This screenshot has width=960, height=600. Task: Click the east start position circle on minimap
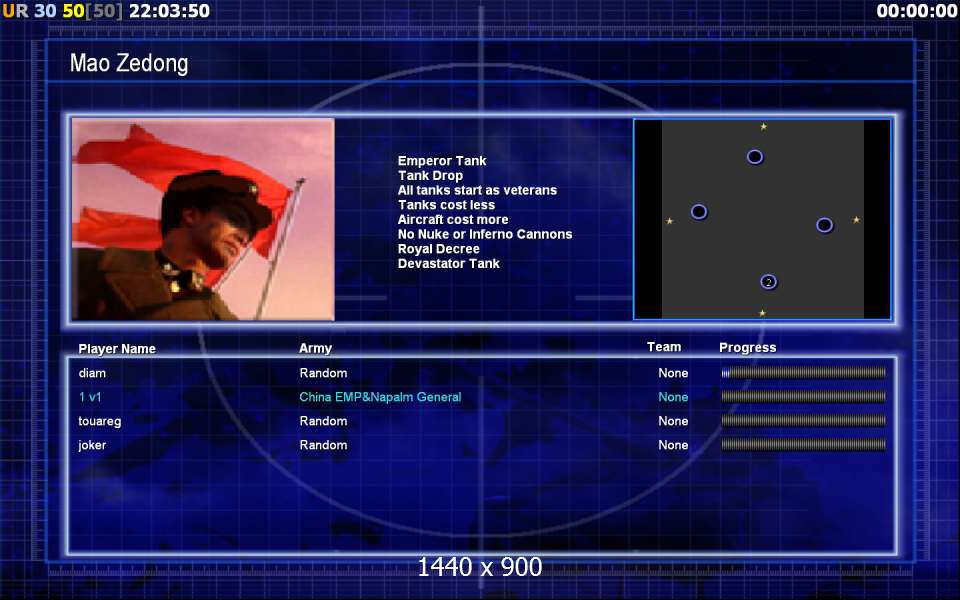825,225
